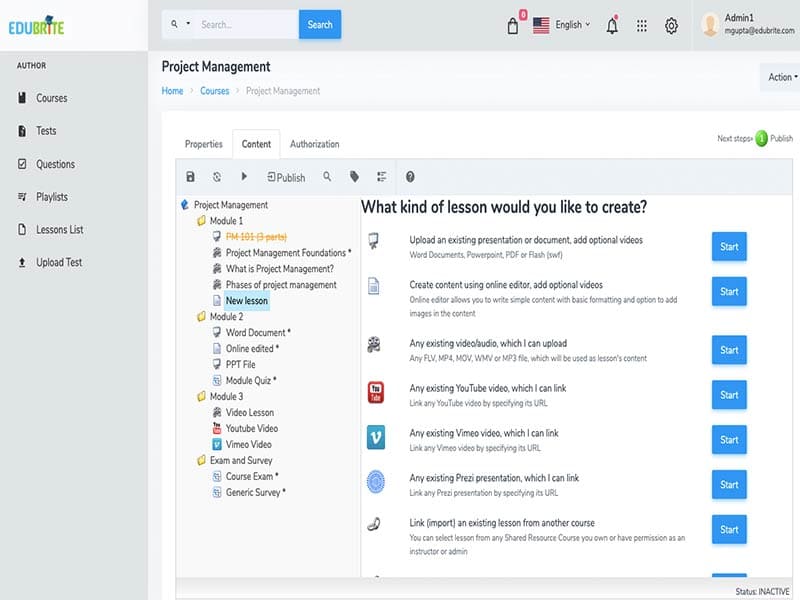The width and height of the screenshot is (800, 600).
Task: Click the refresh icon in content toolbar
Action: 217,177
